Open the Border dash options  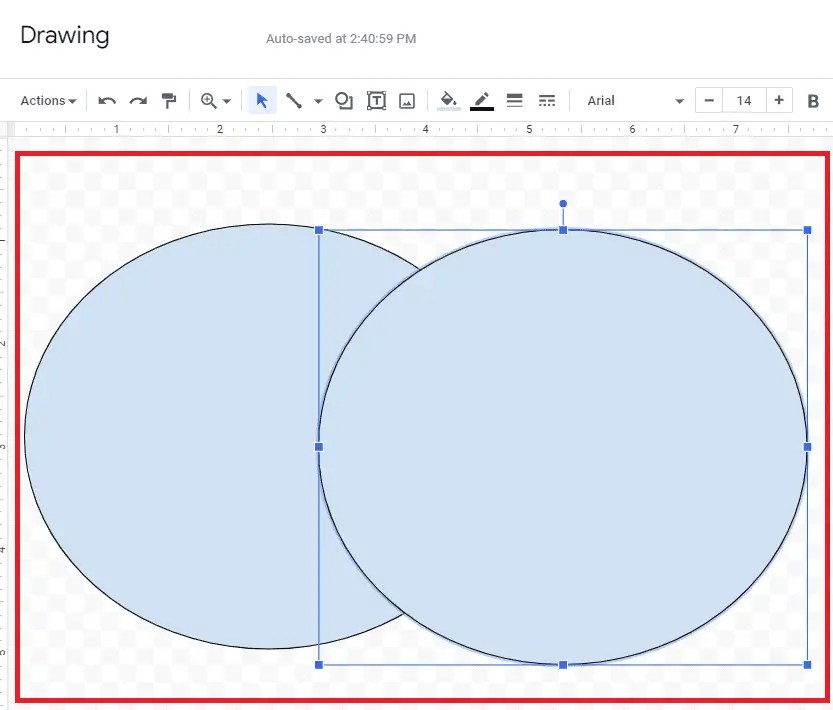coord(547,100)
